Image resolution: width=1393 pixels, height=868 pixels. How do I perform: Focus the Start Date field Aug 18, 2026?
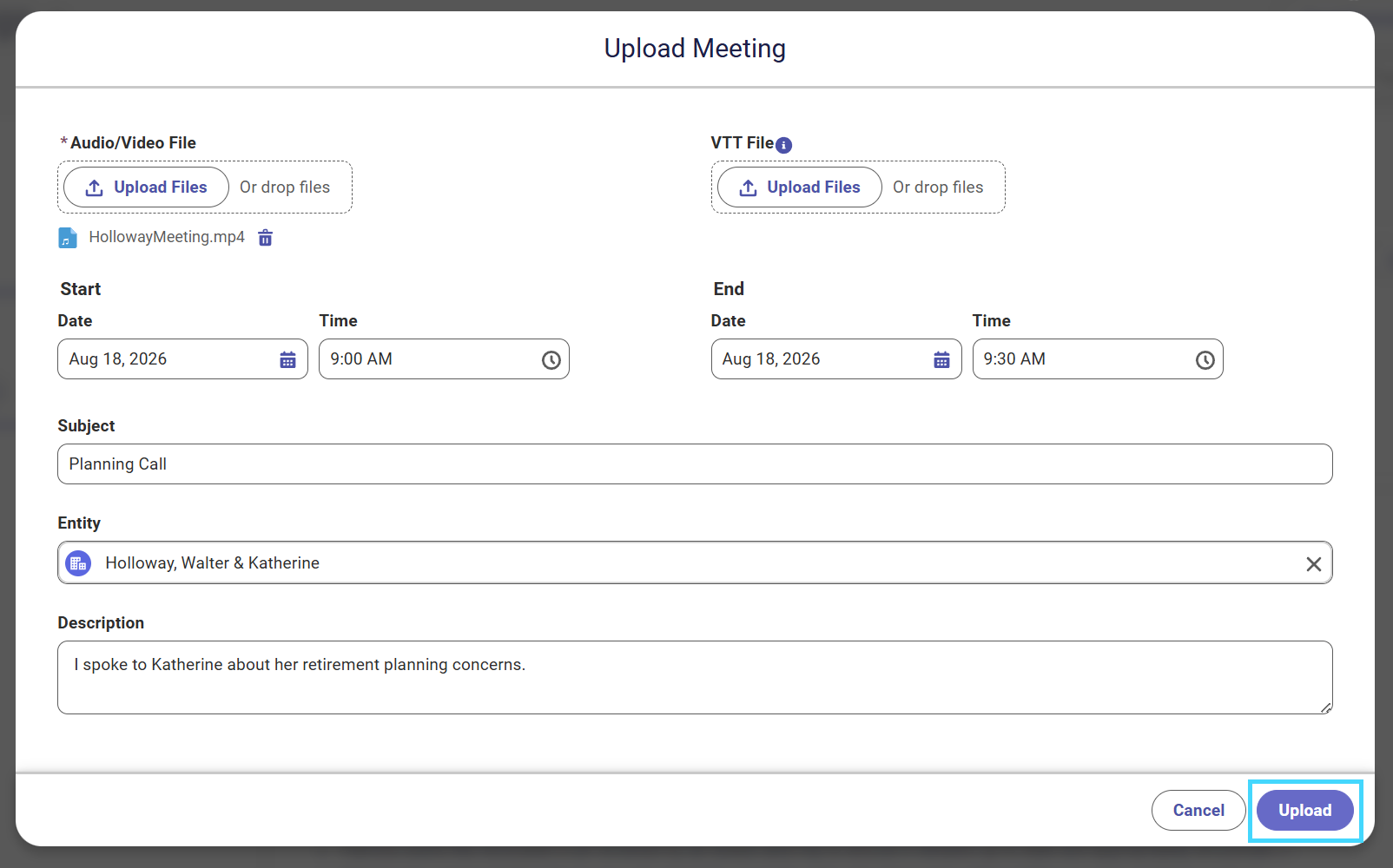pos(182,359)
